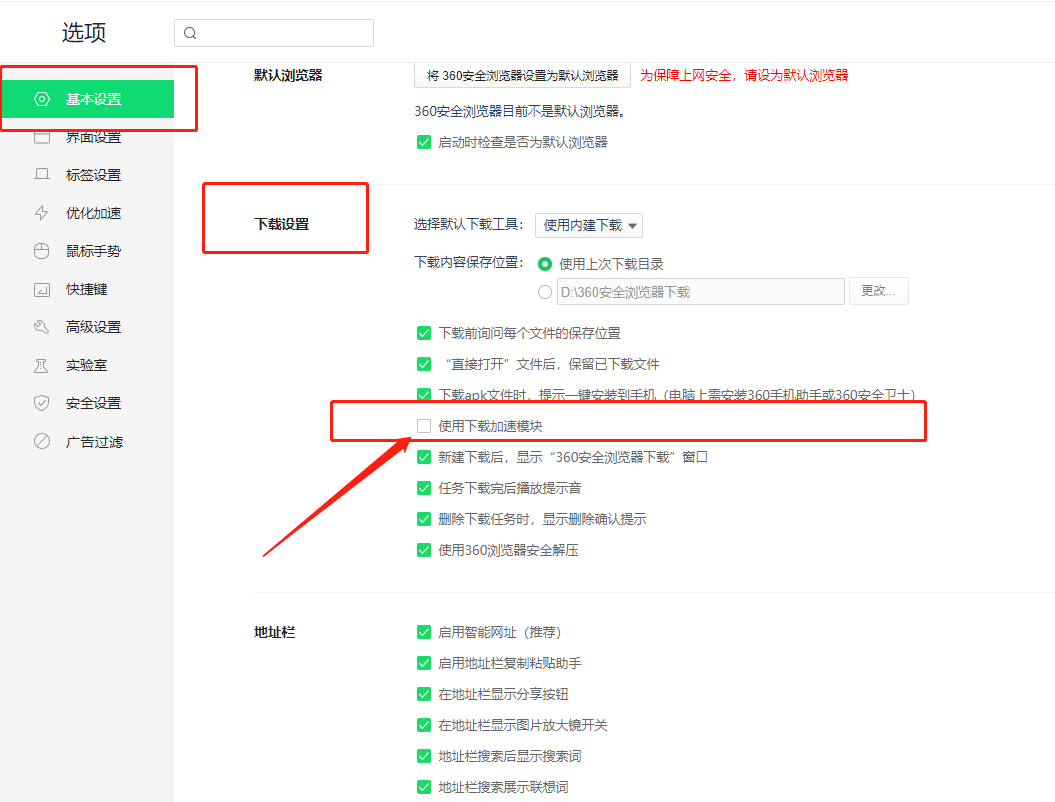
Task: Uncheck 任务下载完后播放提示音
Action: point(424,488)
